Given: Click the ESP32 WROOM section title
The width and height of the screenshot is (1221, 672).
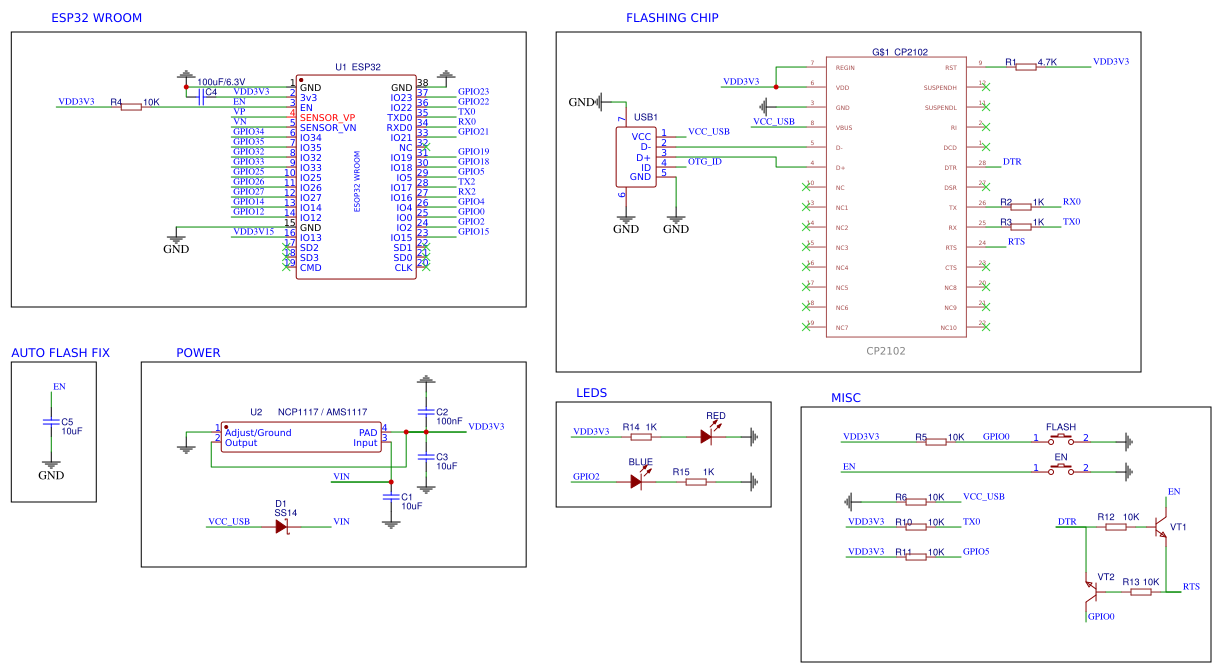Looking at the screenshot, I should pos(96,18).
